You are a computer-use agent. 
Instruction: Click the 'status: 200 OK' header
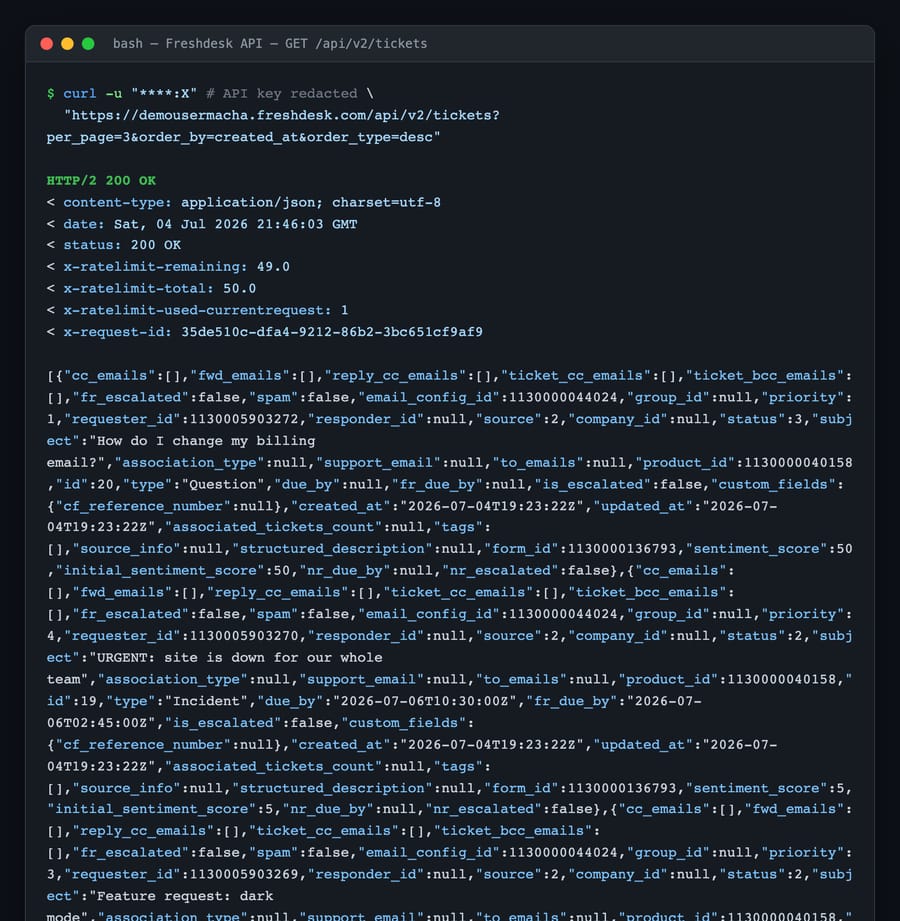tap(122, 245)
